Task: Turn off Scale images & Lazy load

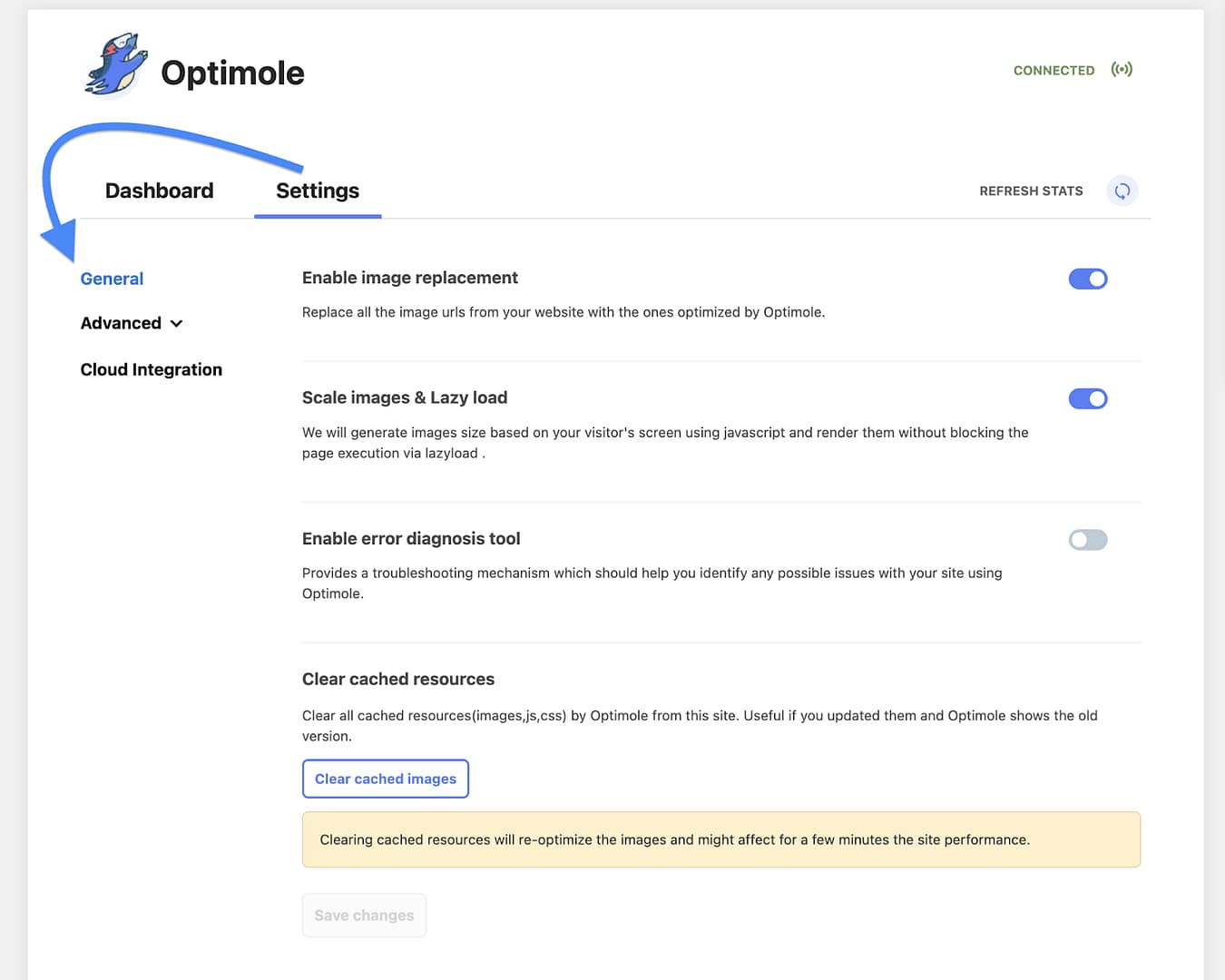Action: point(1087,399)
